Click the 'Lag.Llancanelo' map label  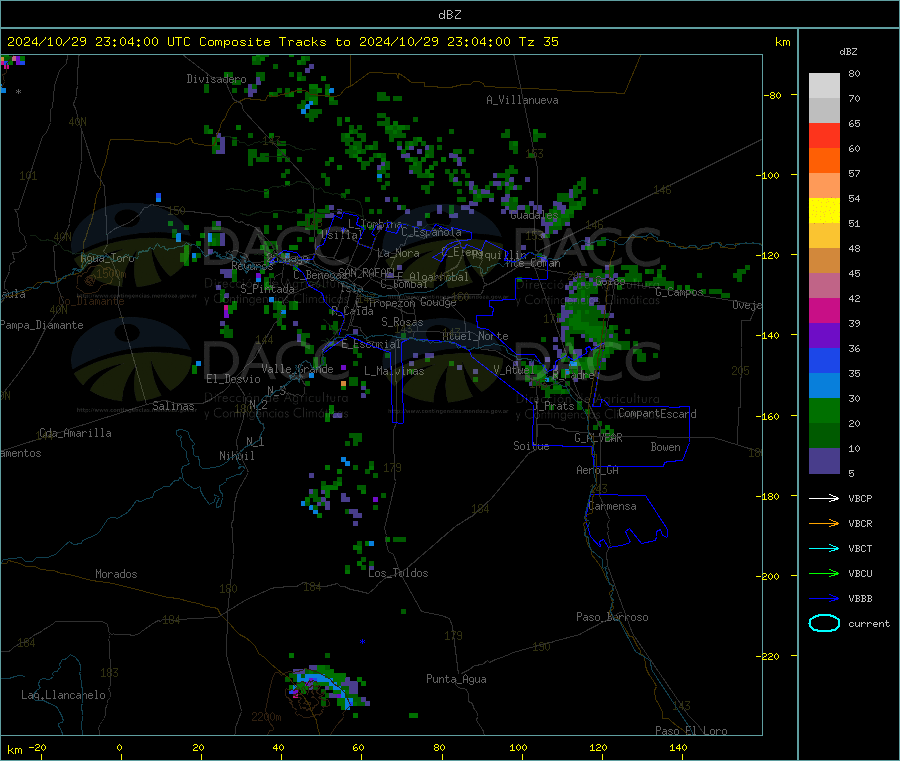pos(63,695)
